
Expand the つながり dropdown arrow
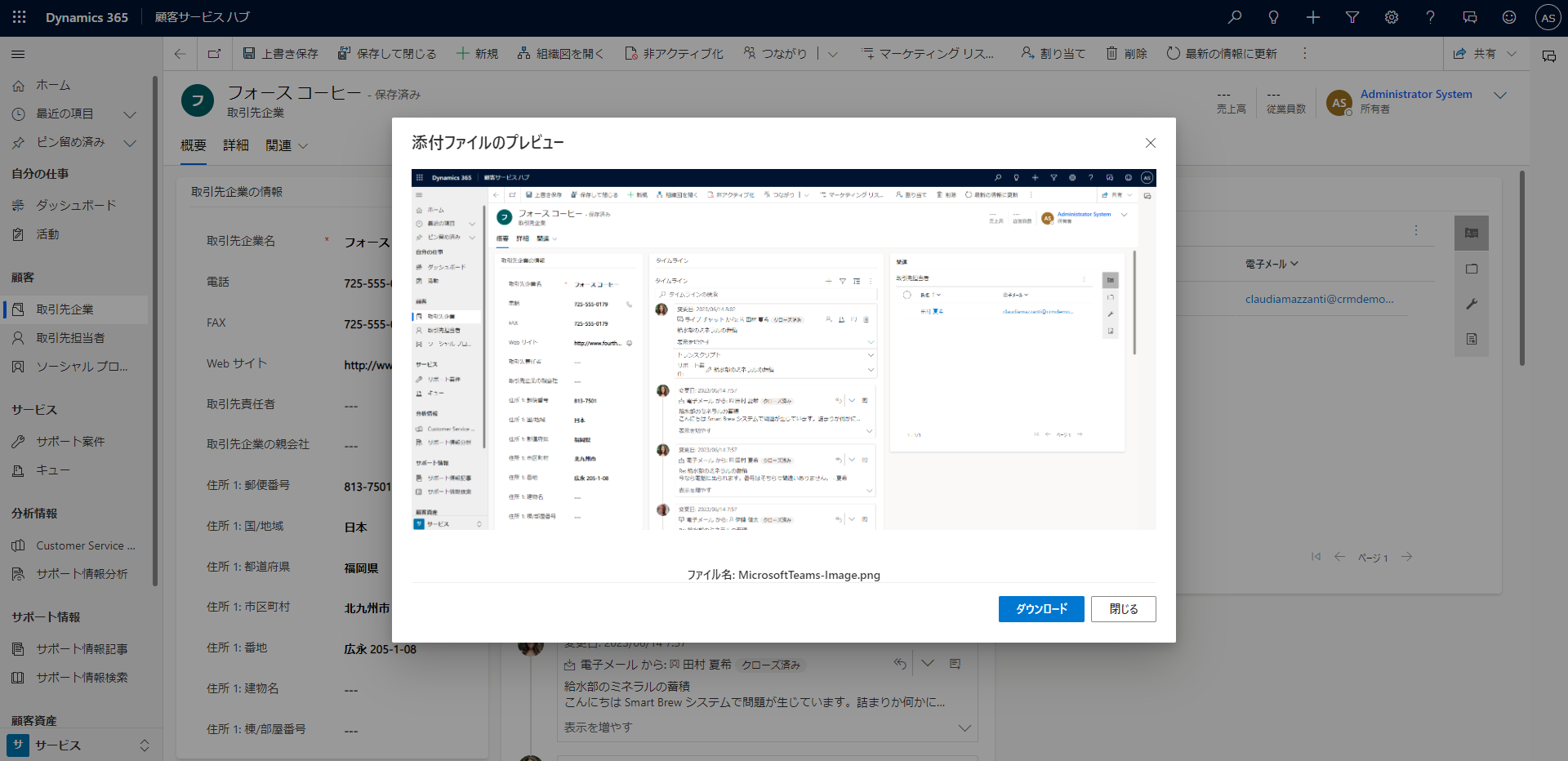(833, 55)
